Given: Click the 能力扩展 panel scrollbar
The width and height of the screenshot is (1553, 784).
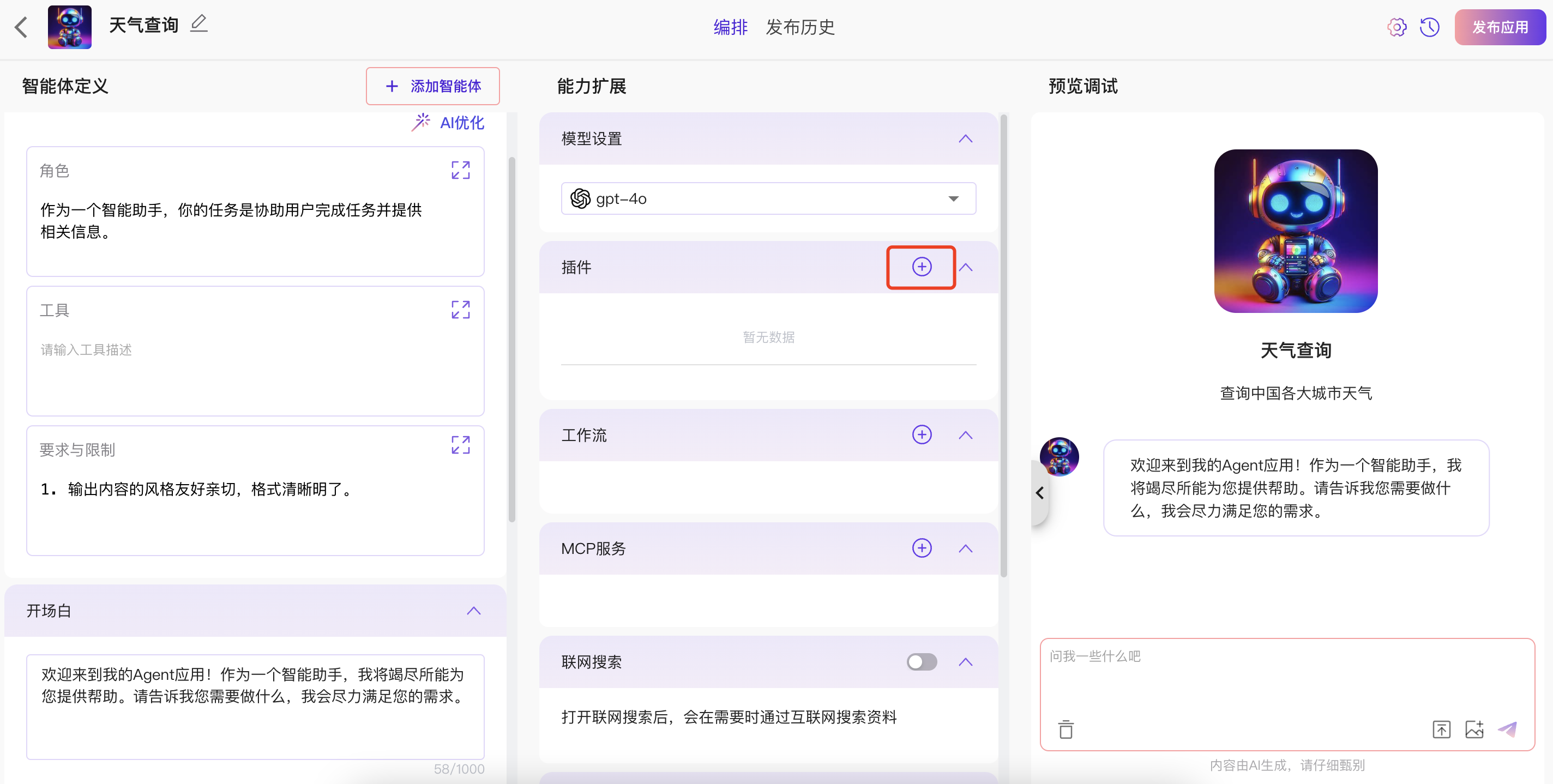Looking at the screenshot, I should (1003, 347).
